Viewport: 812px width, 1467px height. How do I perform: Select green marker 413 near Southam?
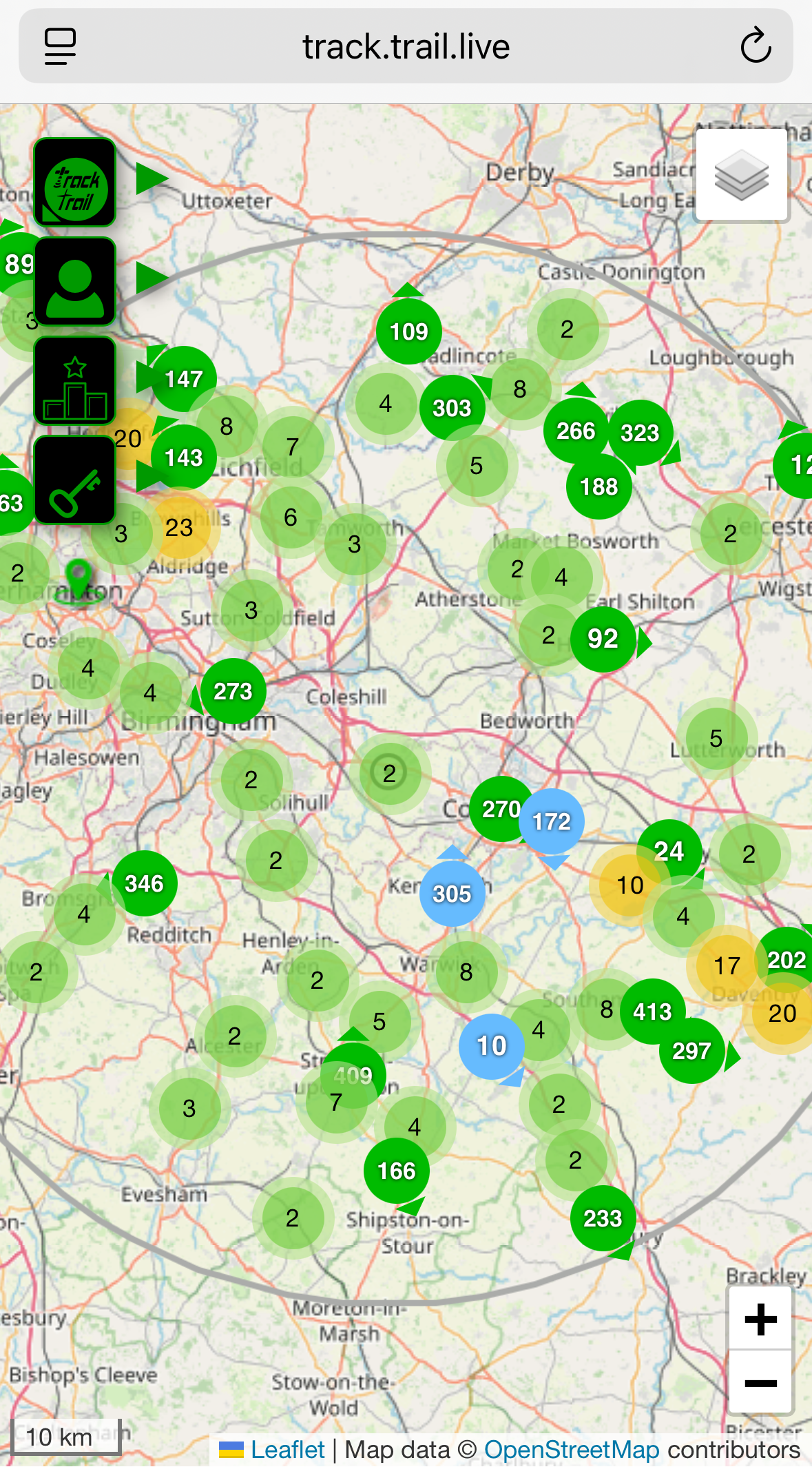(x=652, y=1012)
